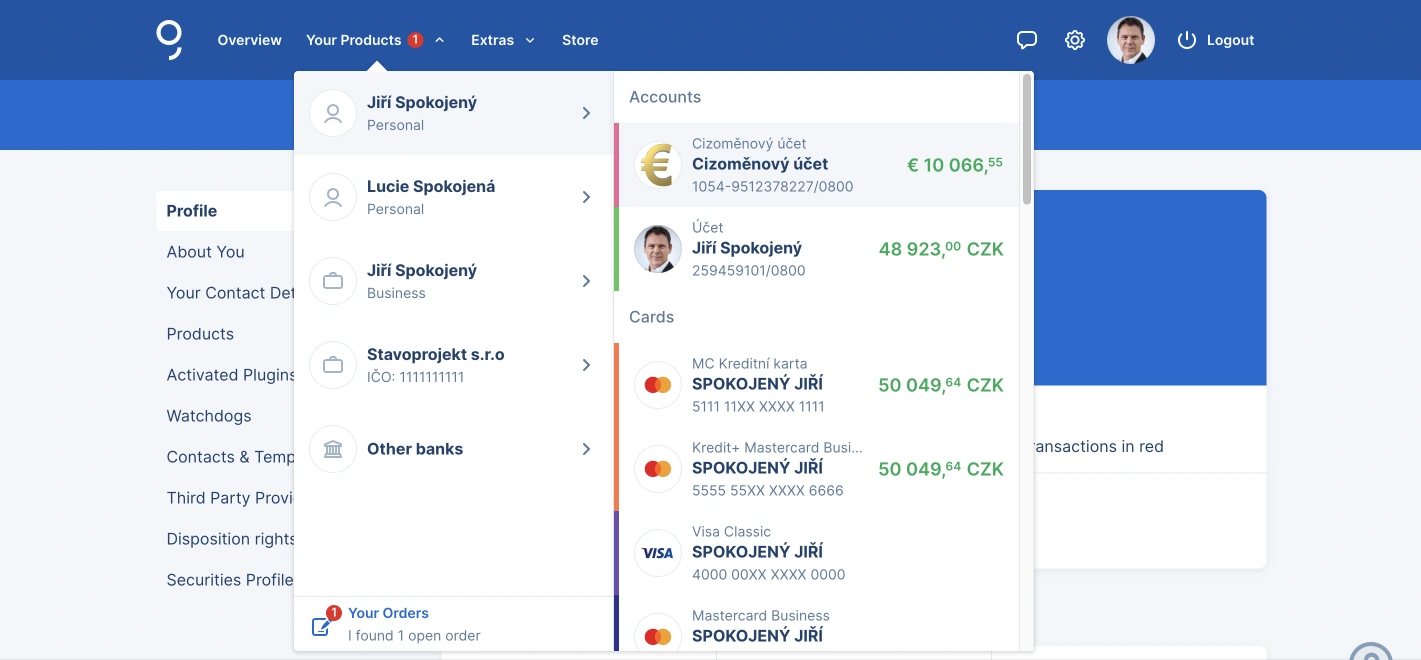Open the Store menu item
The height and width of the screenshot is (660, 1421).
click(x=580, y=40)
